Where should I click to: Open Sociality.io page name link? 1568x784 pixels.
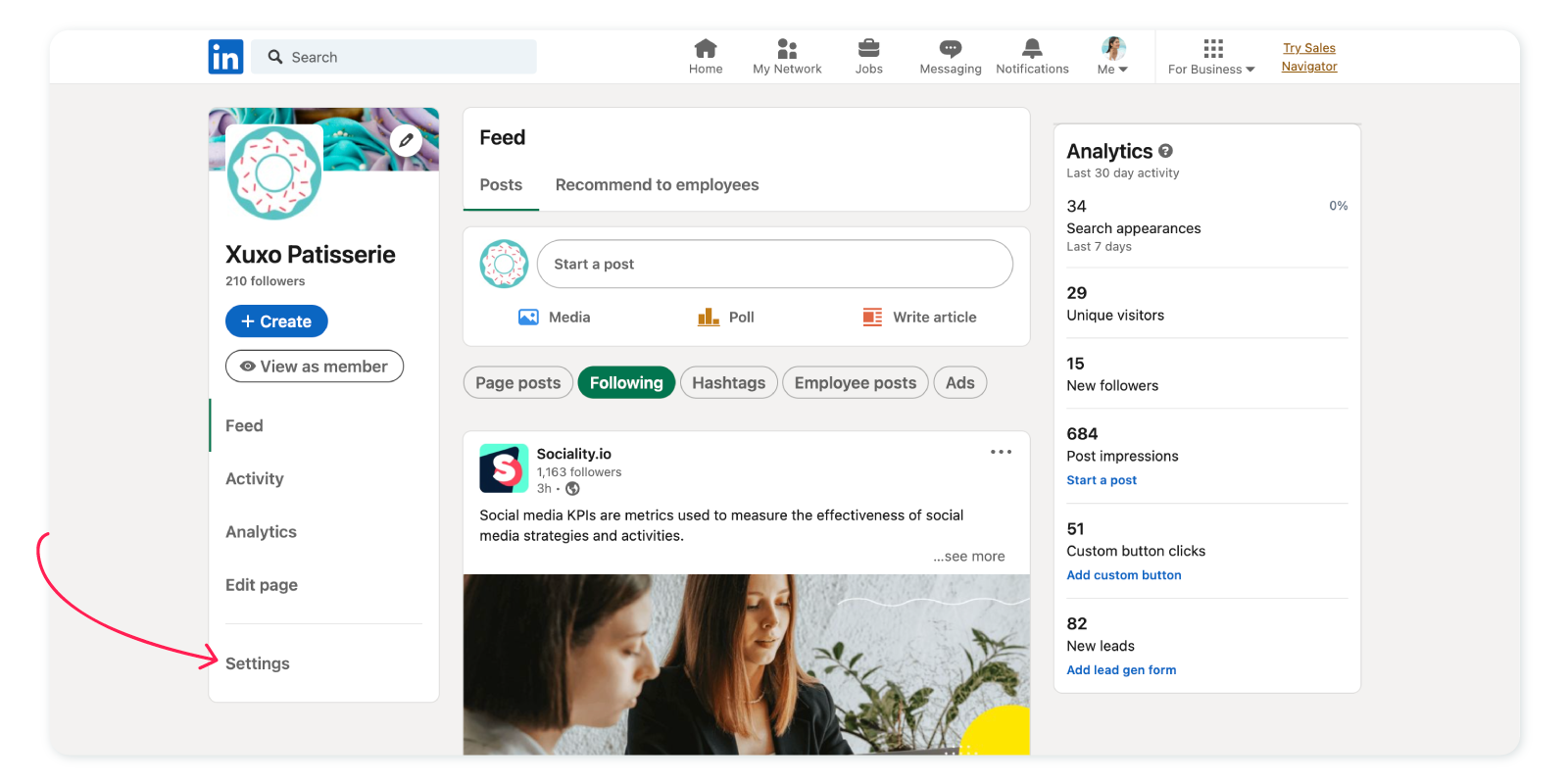pos(574,454)
